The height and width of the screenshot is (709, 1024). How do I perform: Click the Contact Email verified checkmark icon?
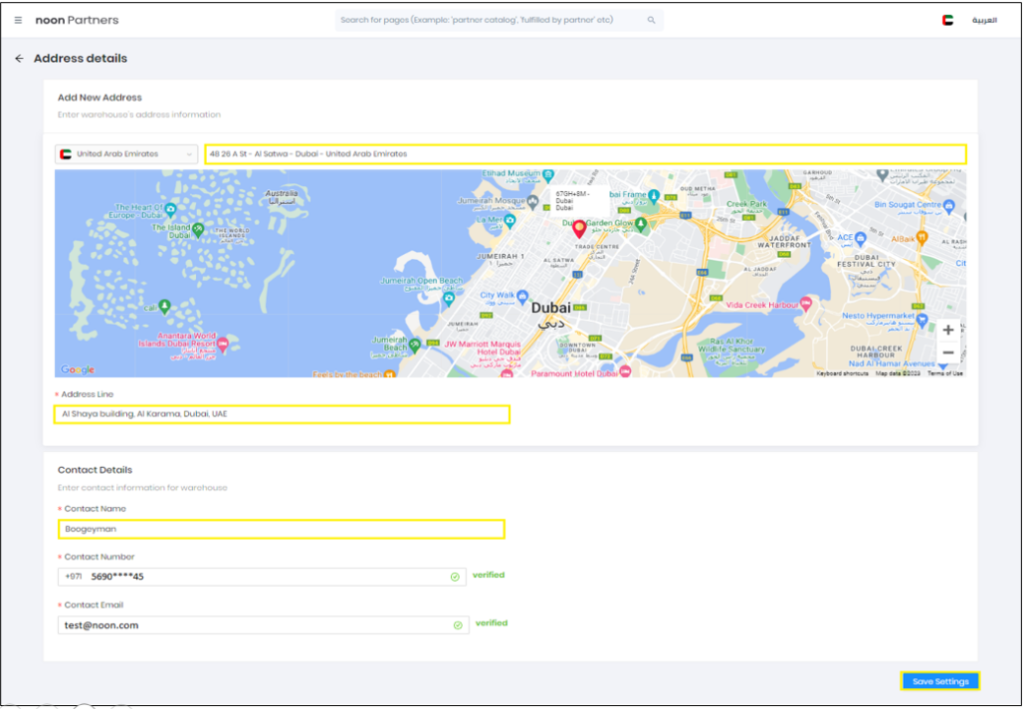click(458, 625)
